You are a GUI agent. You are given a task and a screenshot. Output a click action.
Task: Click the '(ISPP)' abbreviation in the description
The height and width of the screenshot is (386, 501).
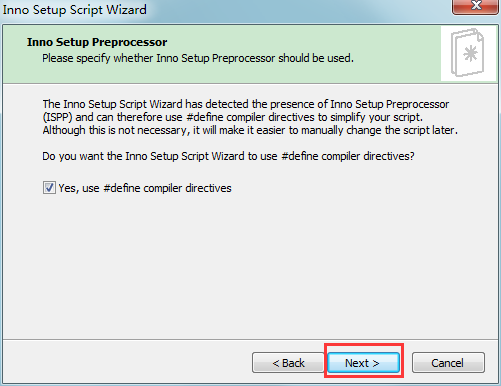tap(58, 117)
